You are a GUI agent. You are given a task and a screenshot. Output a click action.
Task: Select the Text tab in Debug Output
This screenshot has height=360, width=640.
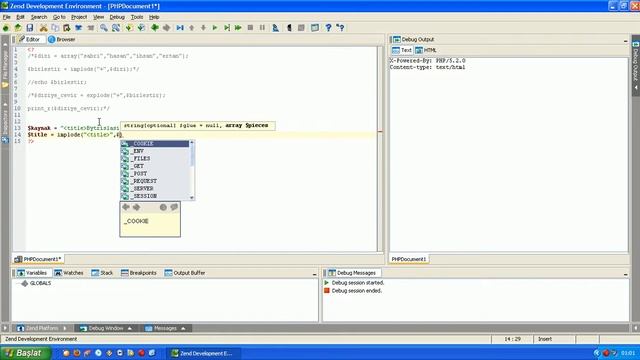click(x=402, y=50)
